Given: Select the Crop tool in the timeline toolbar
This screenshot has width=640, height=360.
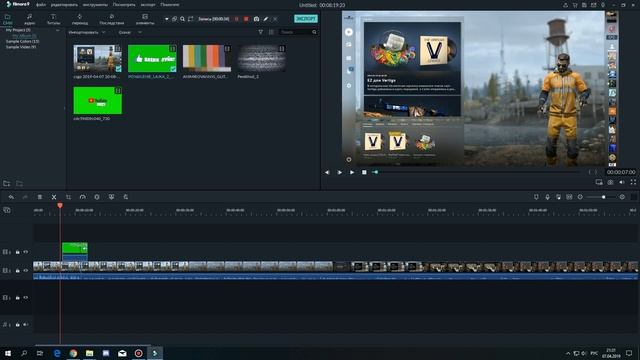Looking at the screenshot, I should pyautogui.click(x=68, y=197).
